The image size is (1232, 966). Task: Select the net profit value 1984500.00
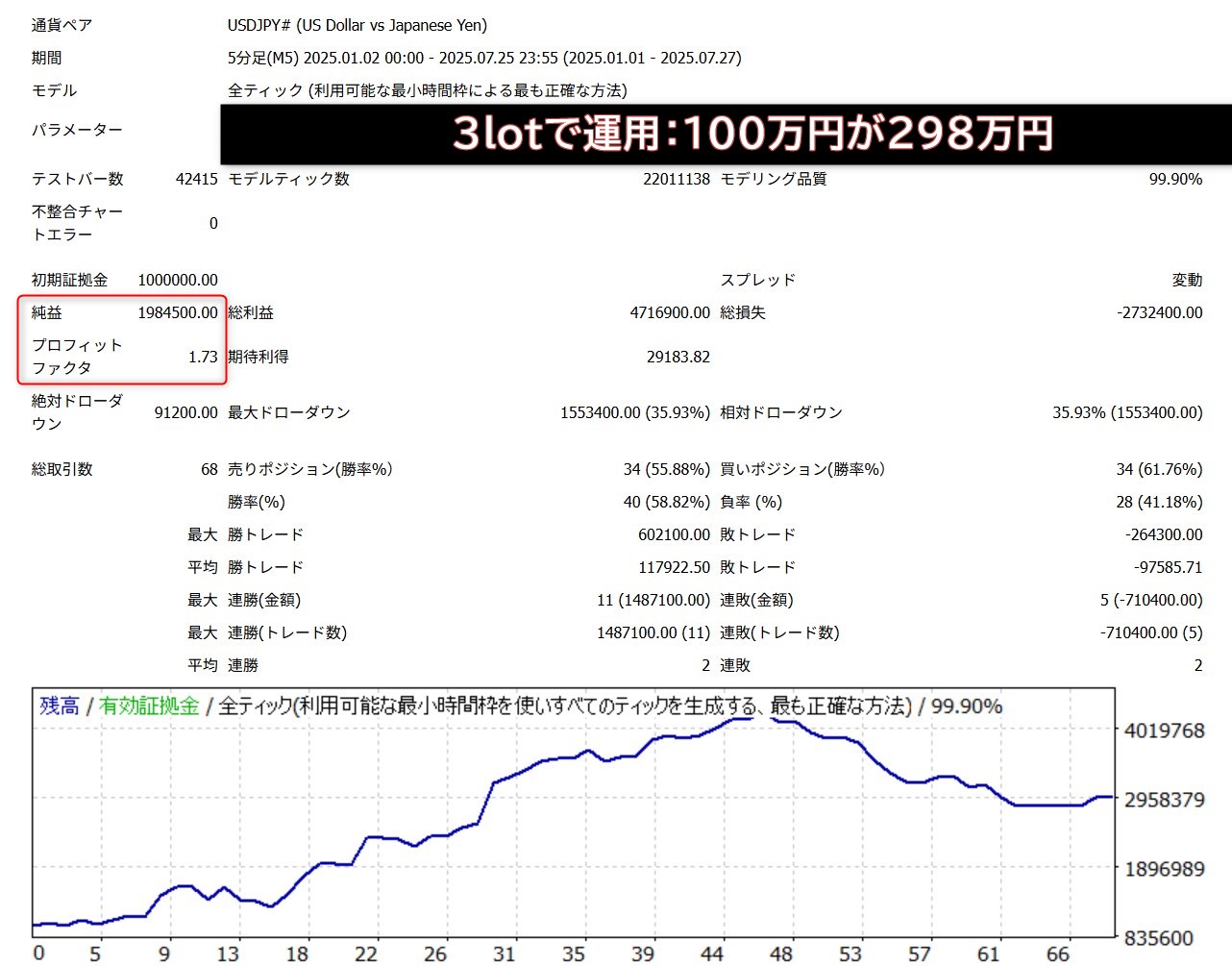click(178, 312)
